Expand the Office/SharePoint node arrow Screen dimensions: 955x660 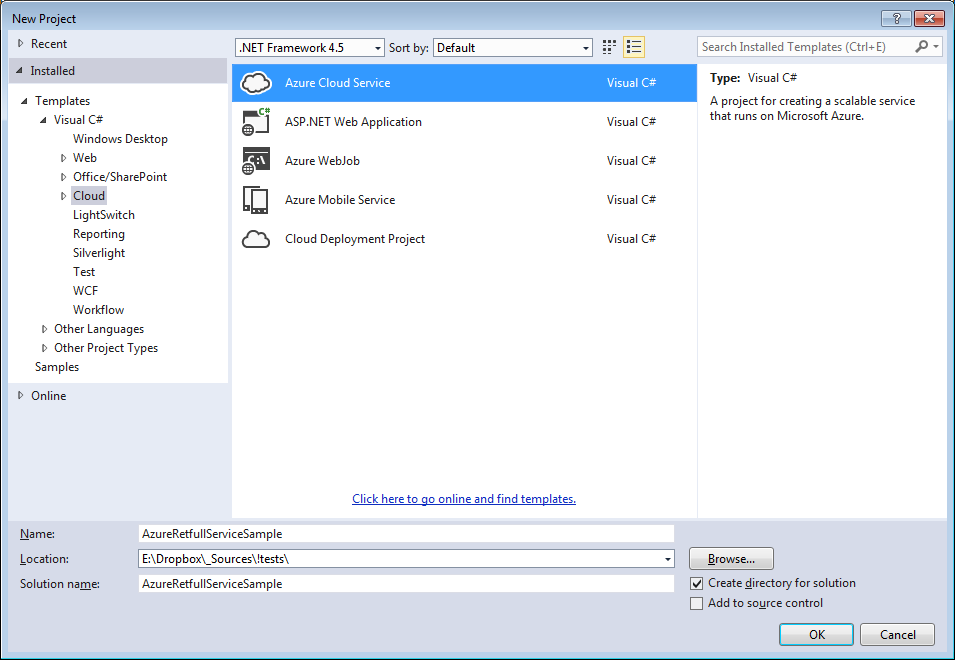pos(63,177)
